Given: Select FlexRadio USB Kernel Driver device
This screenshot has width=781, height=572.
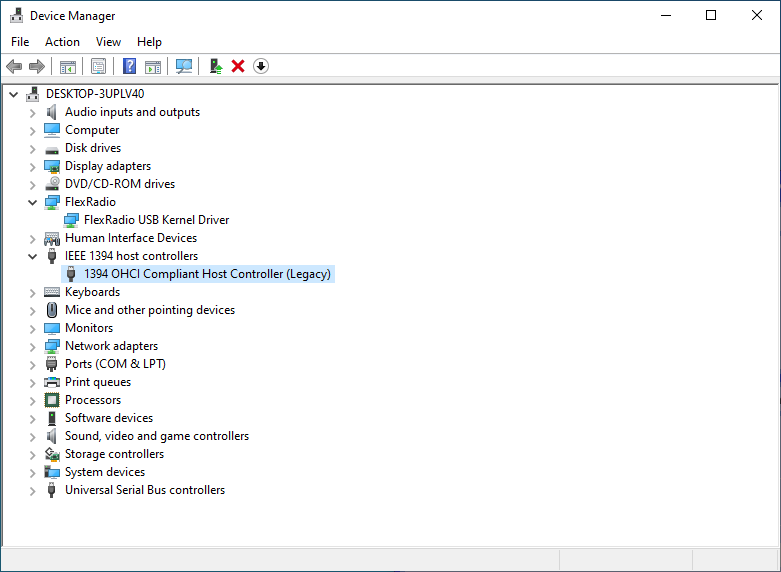Looking at the screenshot, I should (x=156, y=220).
